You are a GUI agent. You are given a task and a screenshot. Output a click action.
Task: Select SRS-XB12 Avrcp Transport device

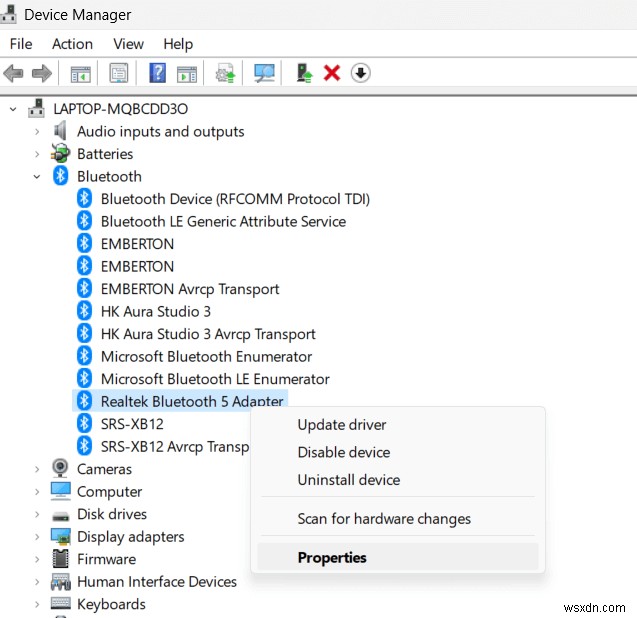pyautogui.click(x=175, y=447)
